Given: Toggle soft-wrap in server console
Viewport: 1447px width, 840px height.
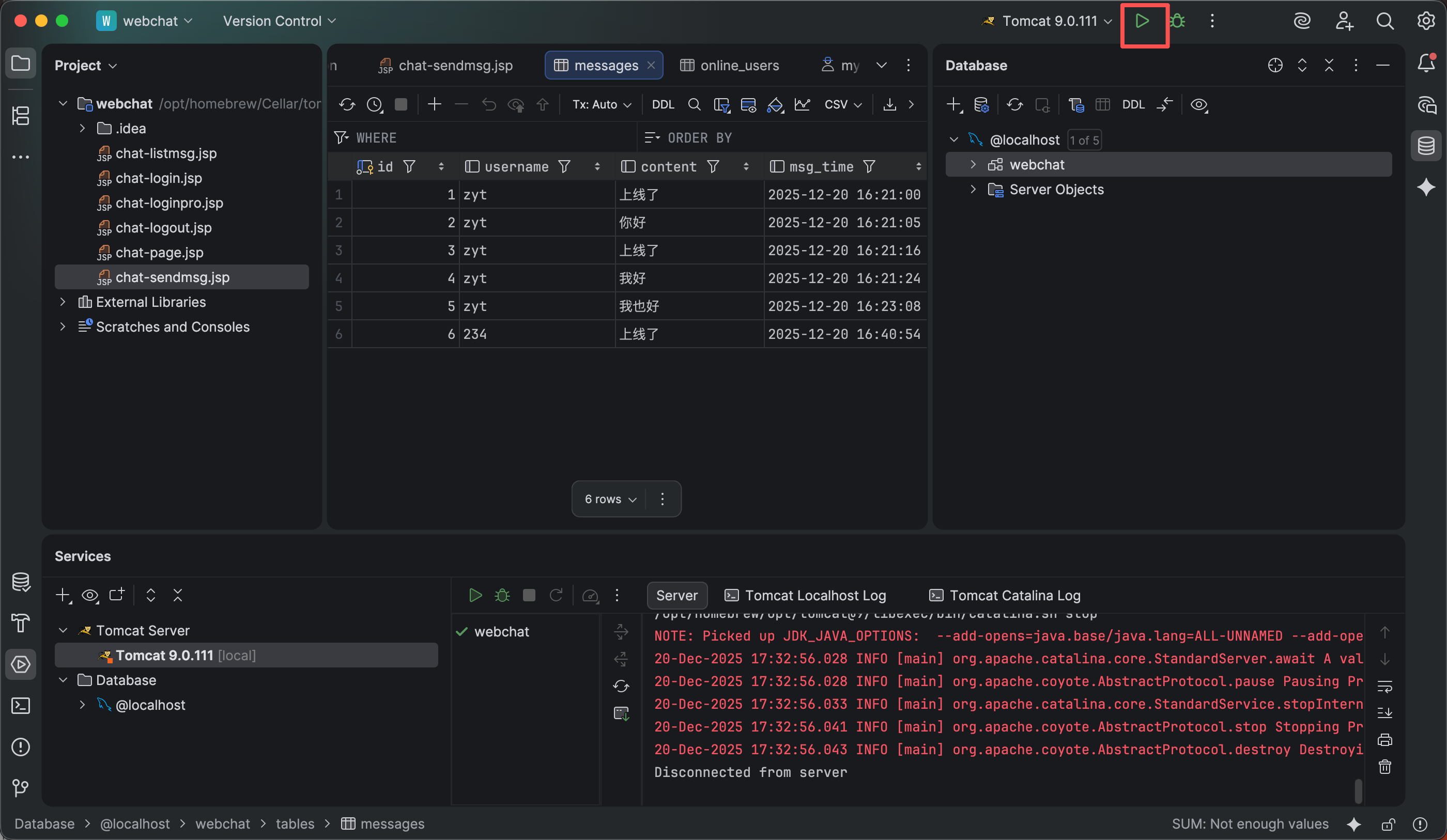Looking at the screenshot, I should click(1384, 686).
